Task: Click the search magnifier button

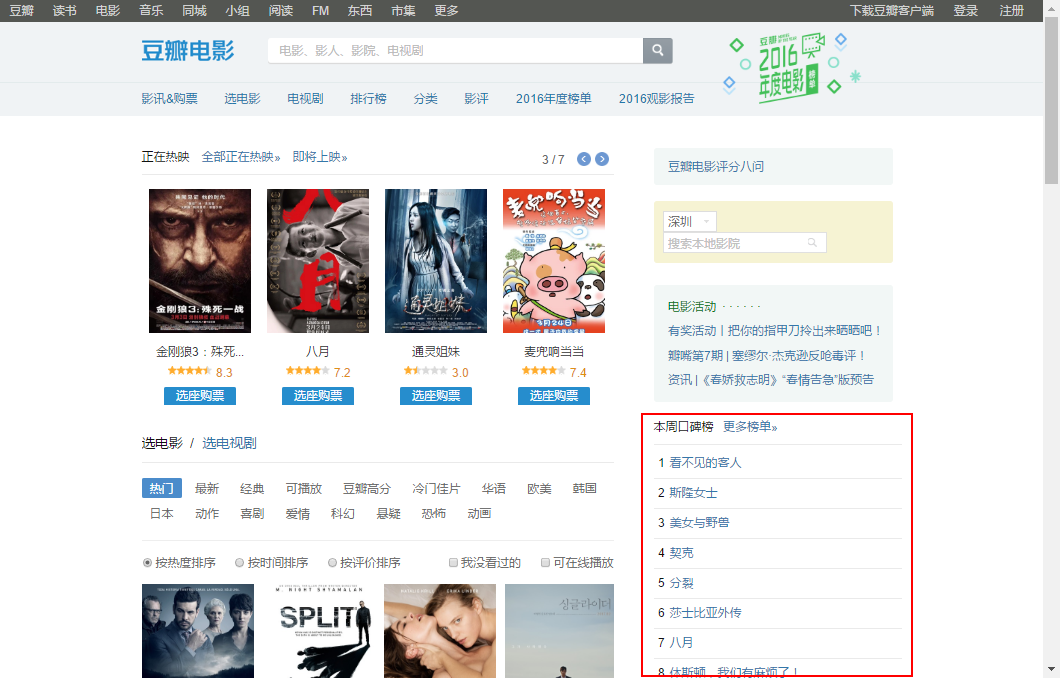Action: 657,51
